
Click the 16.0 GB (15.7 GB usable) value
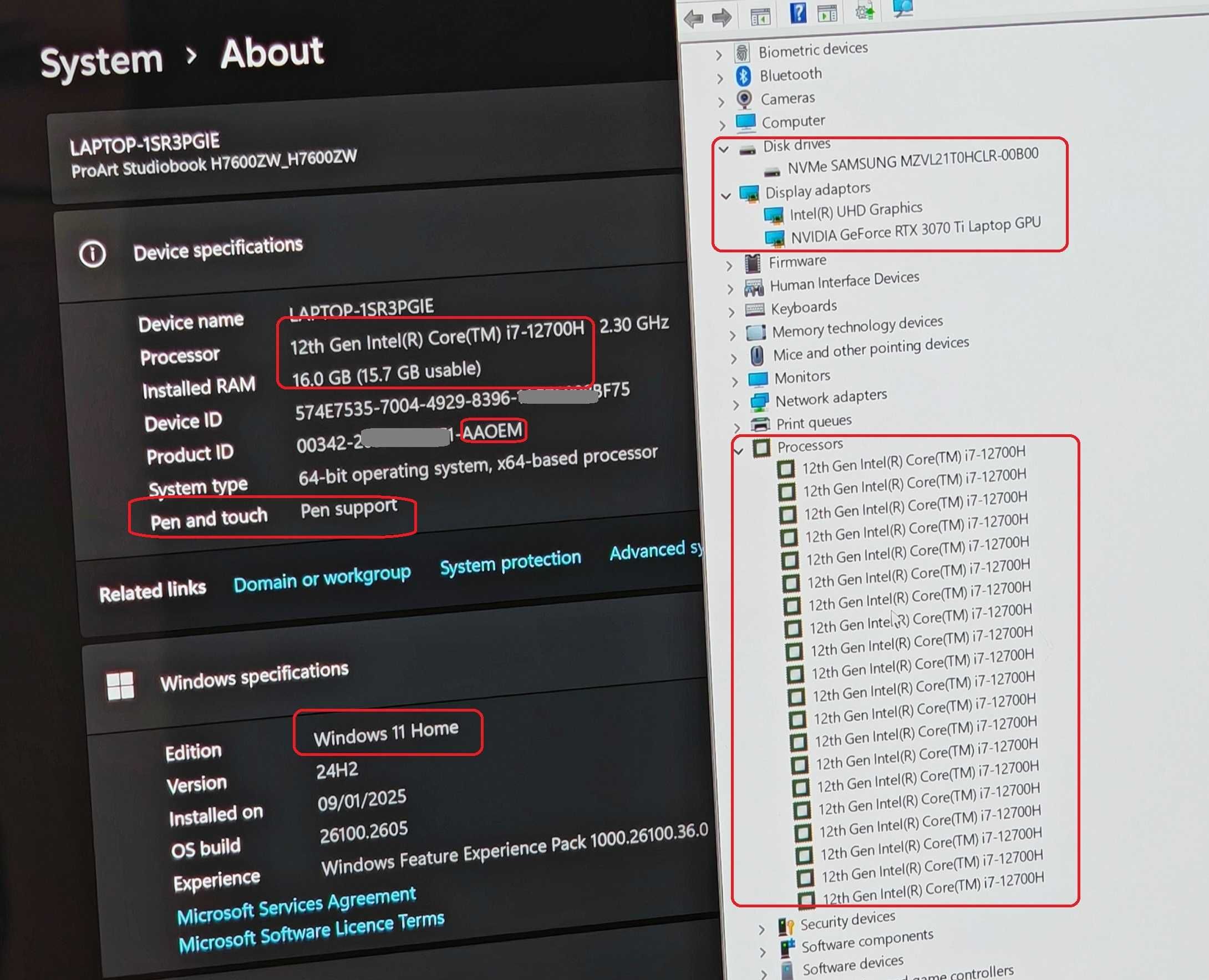[387, 374]
